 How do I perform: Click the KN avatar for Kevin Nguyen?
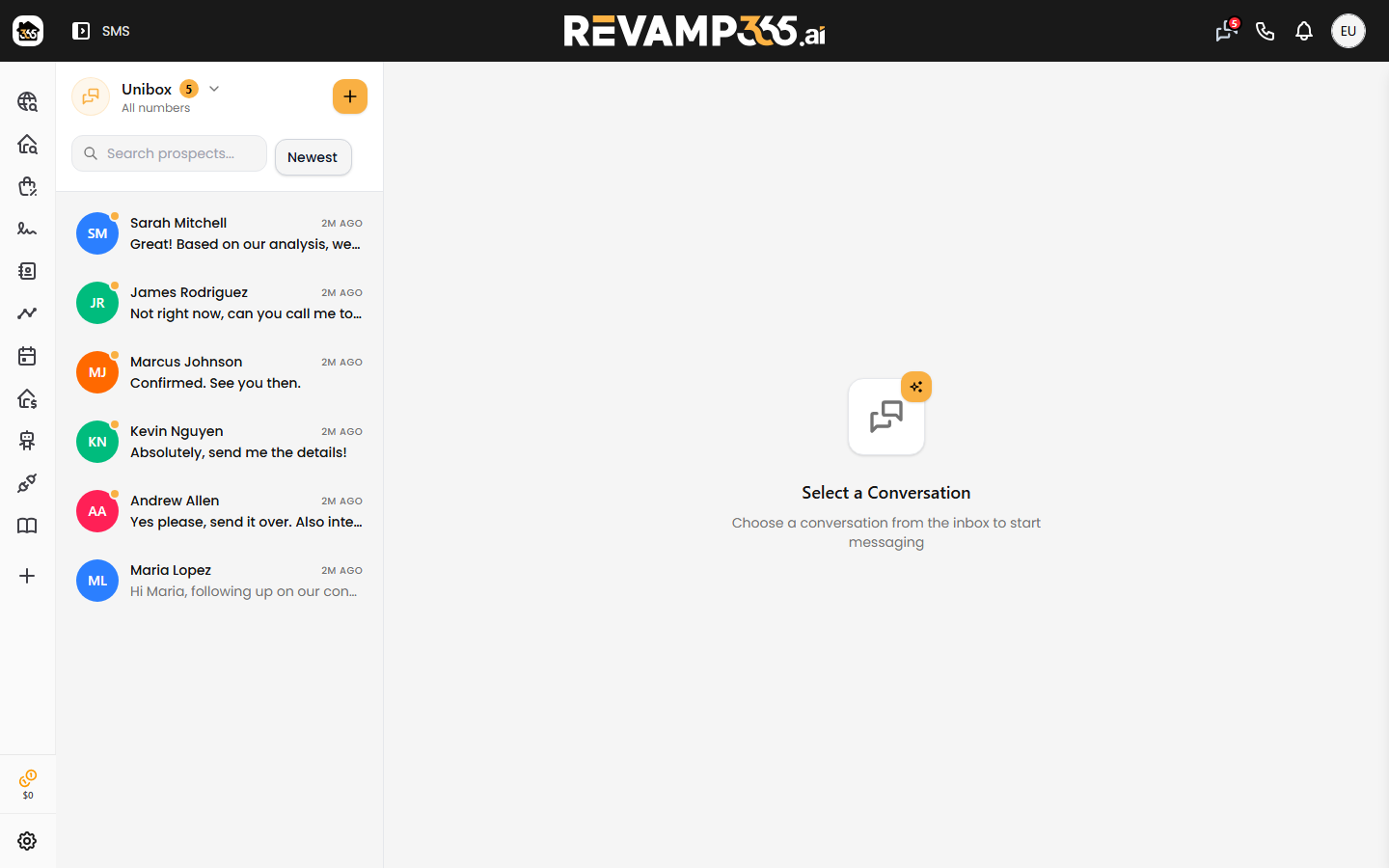[97, 442]
